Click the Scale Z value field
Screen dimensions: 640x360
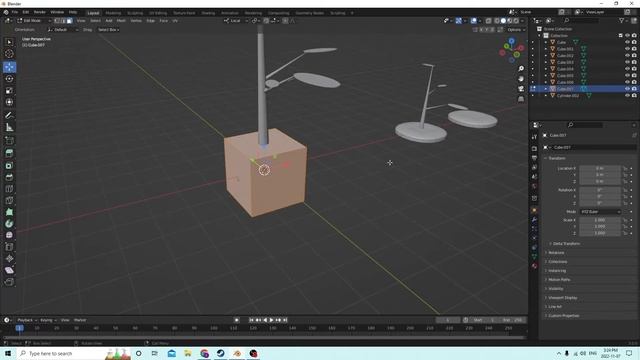(600, 233)
